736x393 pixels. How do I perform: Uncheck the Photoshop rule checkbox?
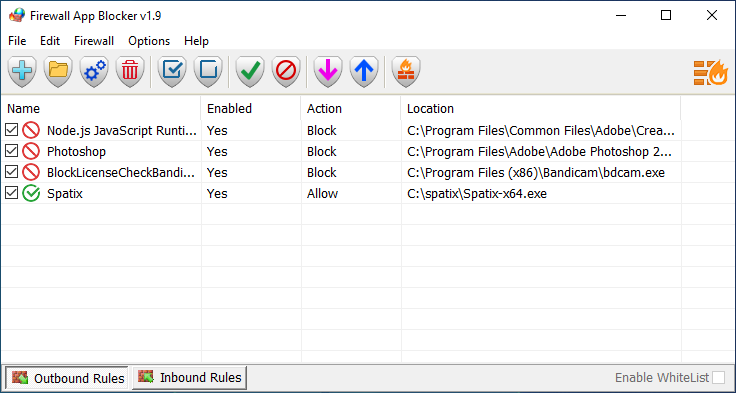click(11, 151)
